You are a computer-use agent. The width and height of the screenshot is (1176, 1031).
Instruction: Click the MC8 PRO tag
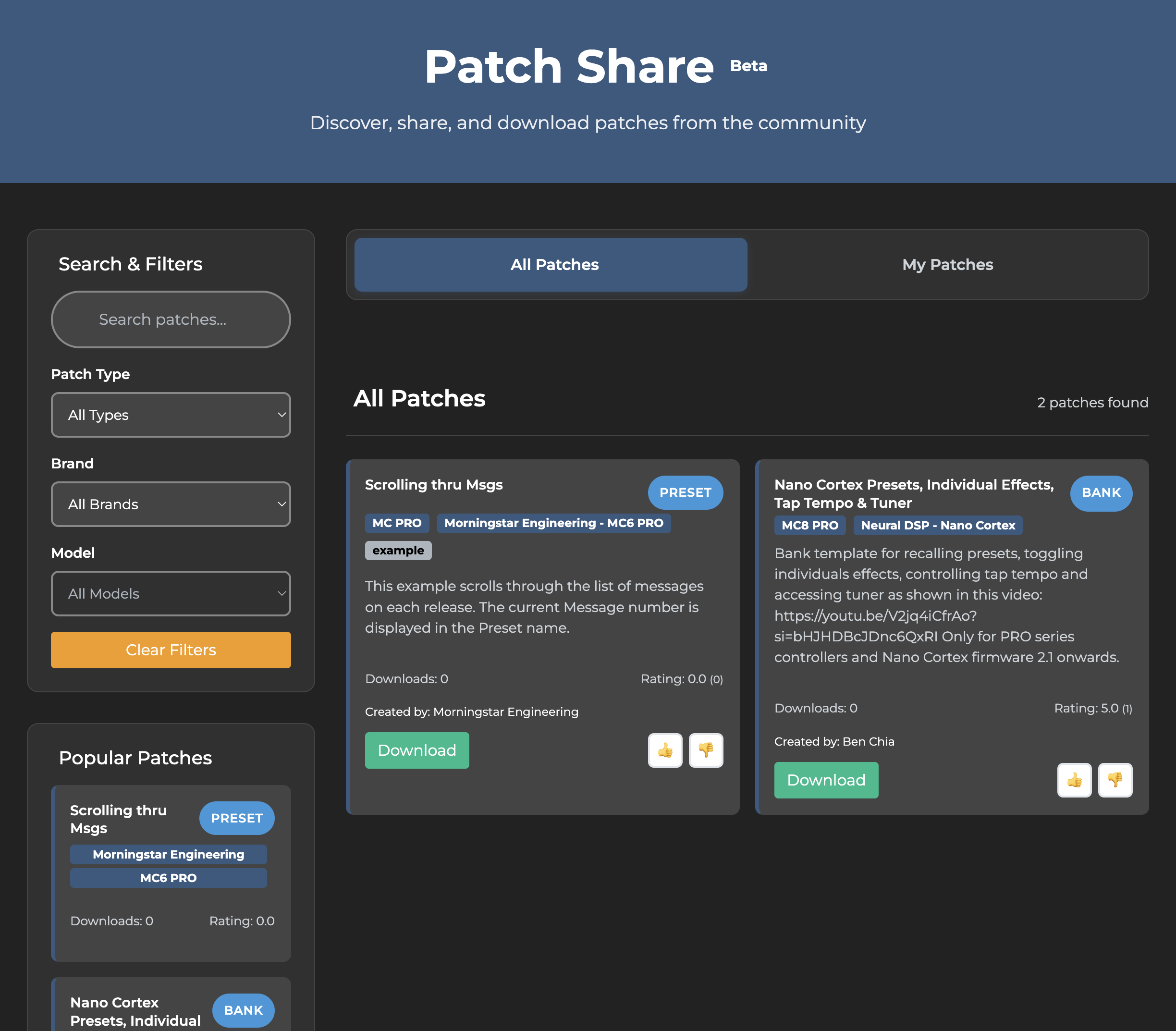tap(809, 525)
